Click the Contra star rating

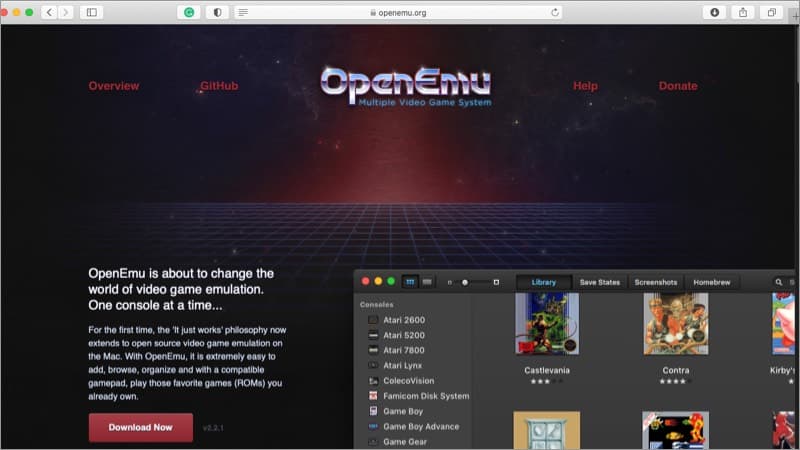click(676, 381)
